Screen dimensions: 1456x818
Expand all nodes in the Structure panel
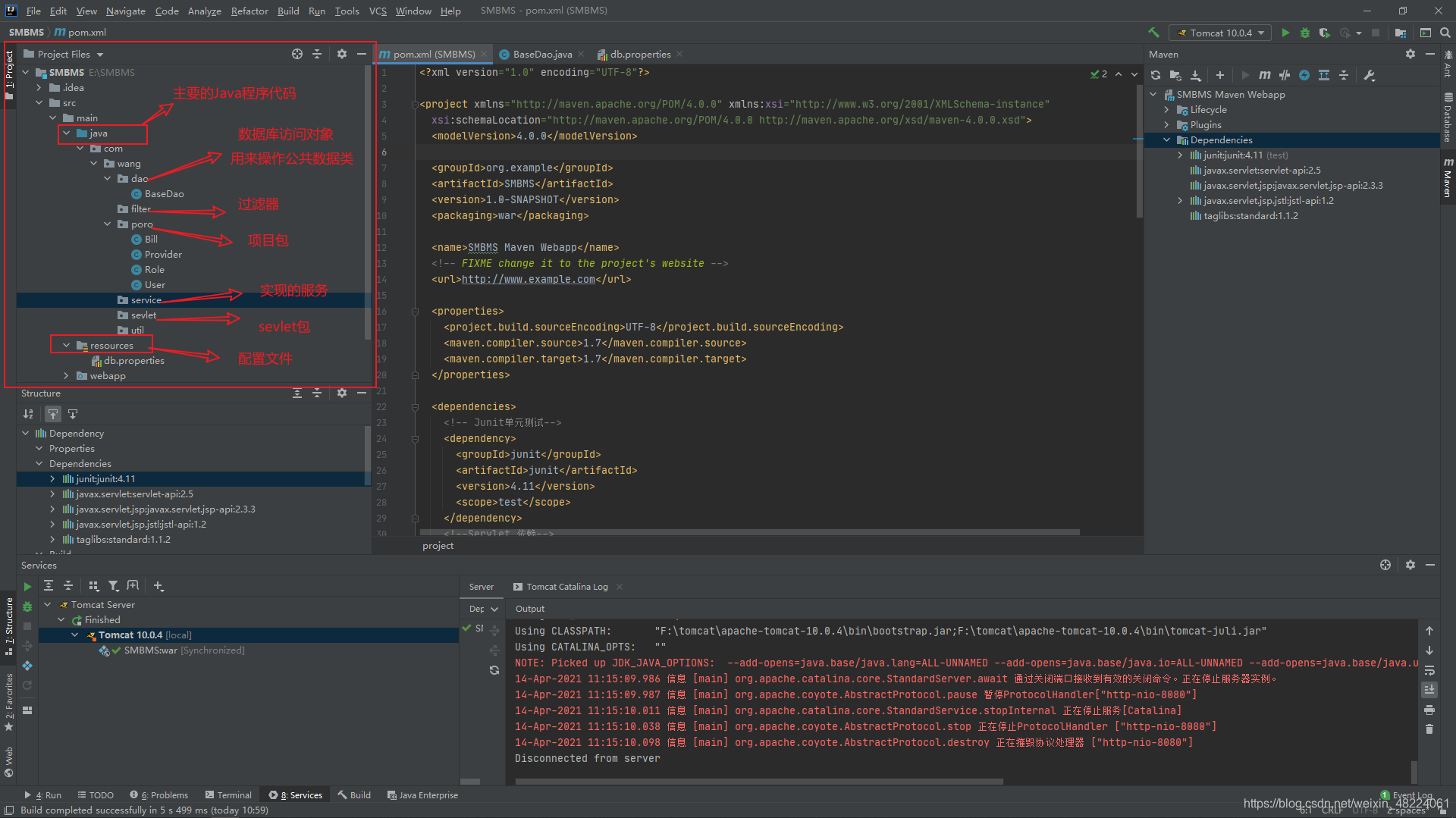[297, 393]
